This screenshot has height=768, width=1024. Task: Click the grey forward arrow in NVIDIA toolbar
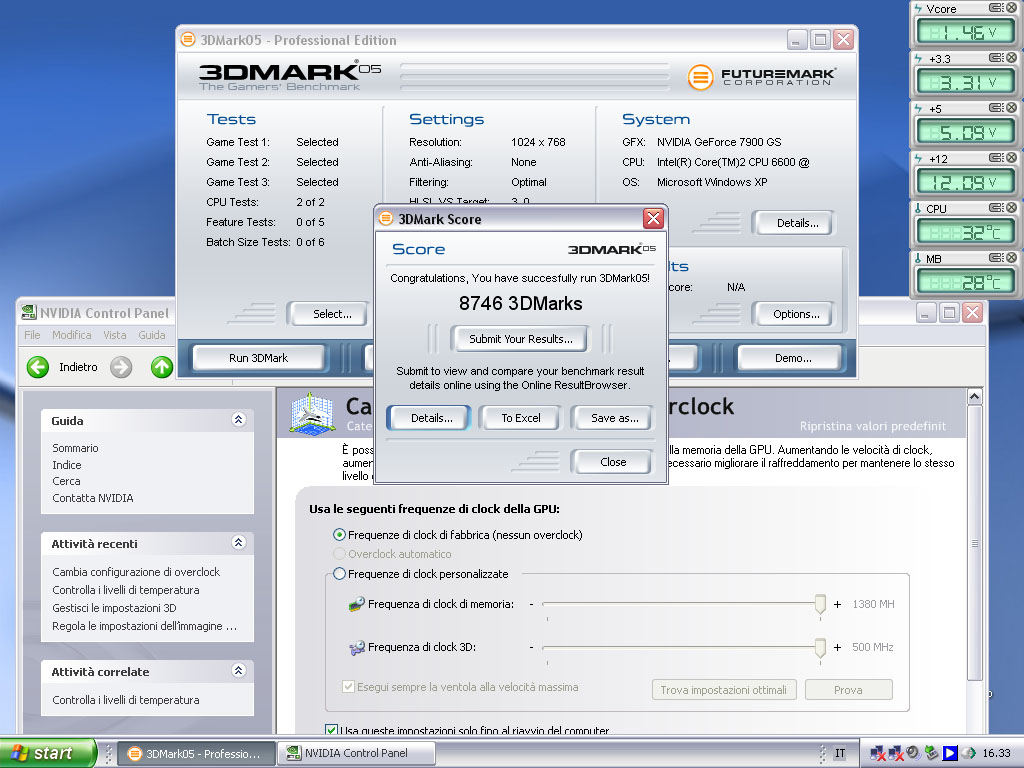click(121, 367)
